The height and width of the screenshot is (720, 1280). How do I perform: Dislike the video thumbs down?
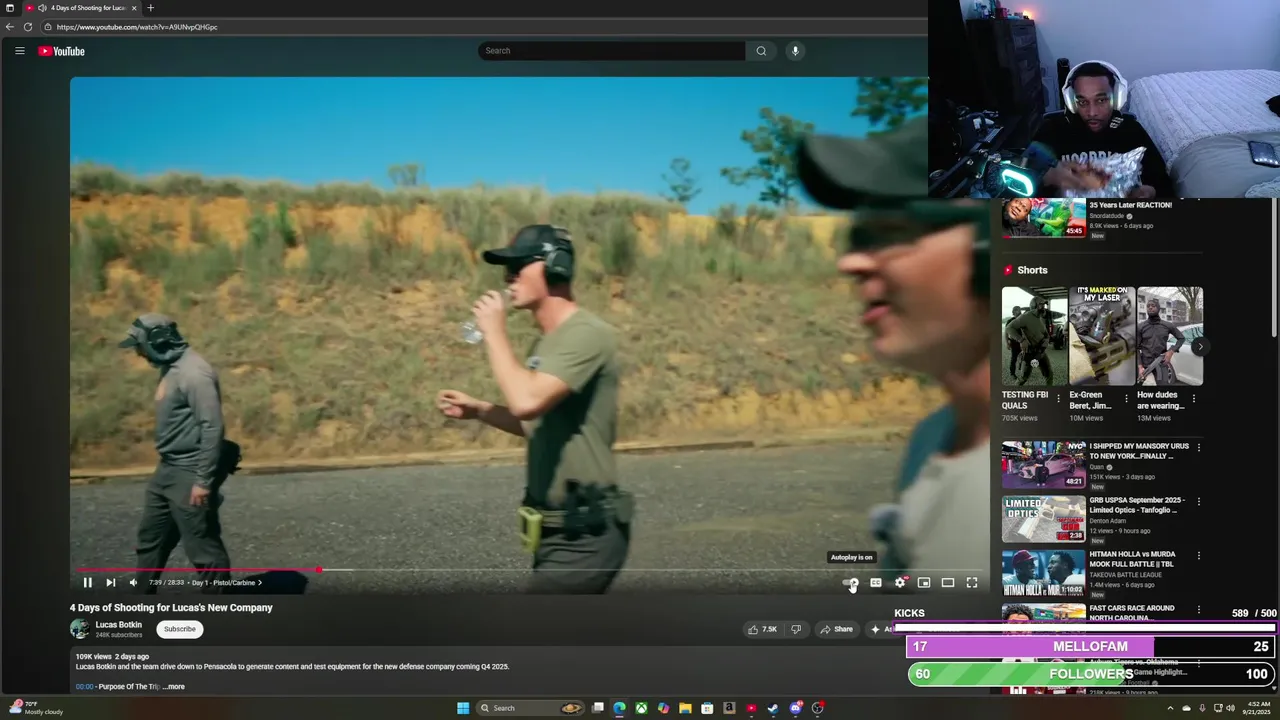796,629
